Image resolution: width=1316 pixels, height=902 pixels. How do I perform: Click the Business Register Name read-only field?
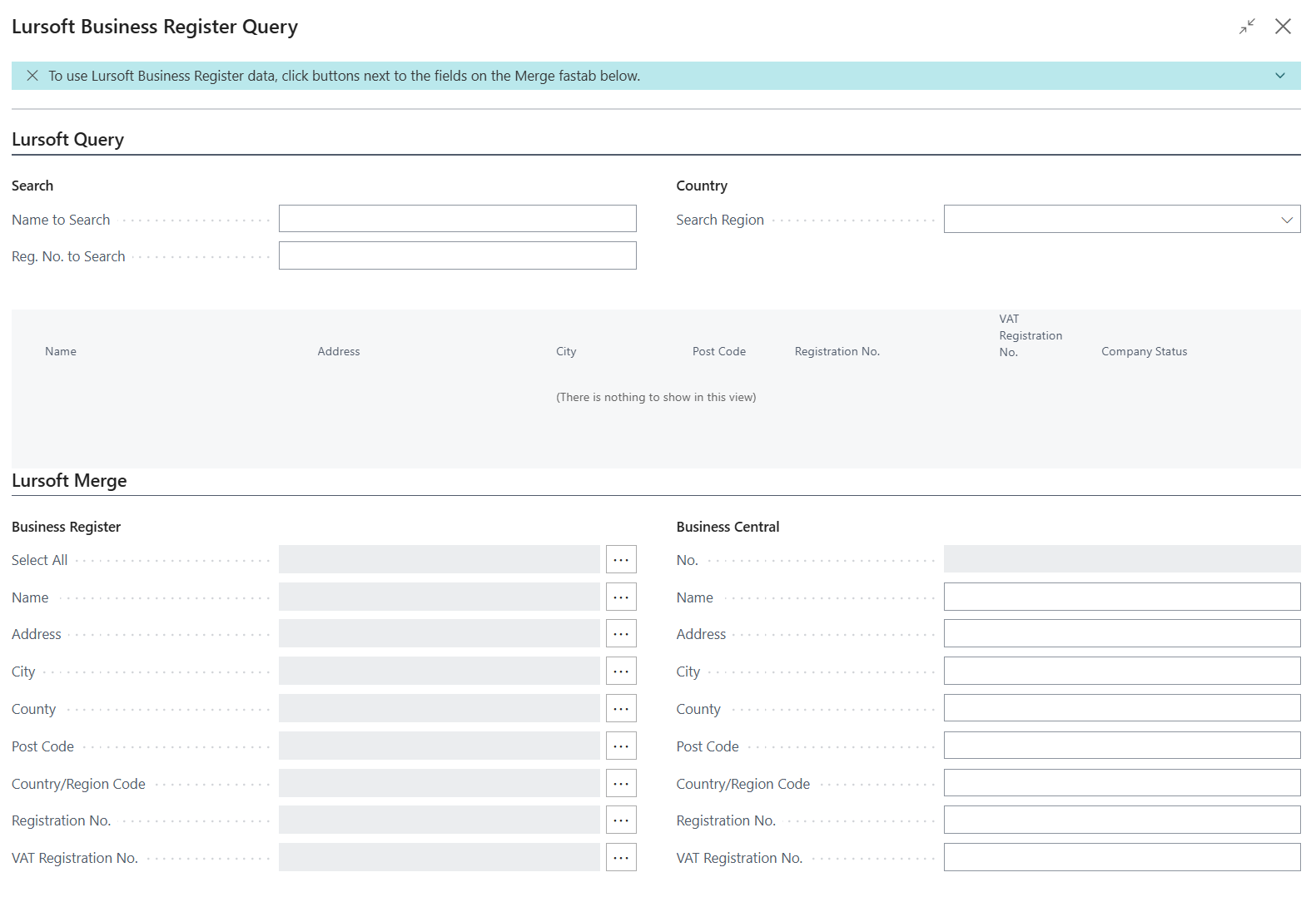click(439, 597)
